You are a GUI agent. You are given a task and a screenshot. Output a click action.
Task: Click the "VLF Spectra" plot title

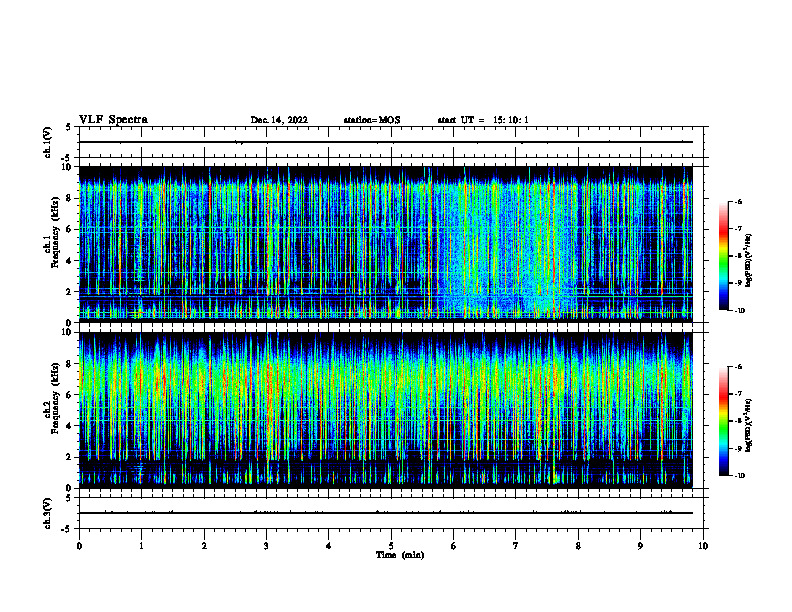point(113,120)
